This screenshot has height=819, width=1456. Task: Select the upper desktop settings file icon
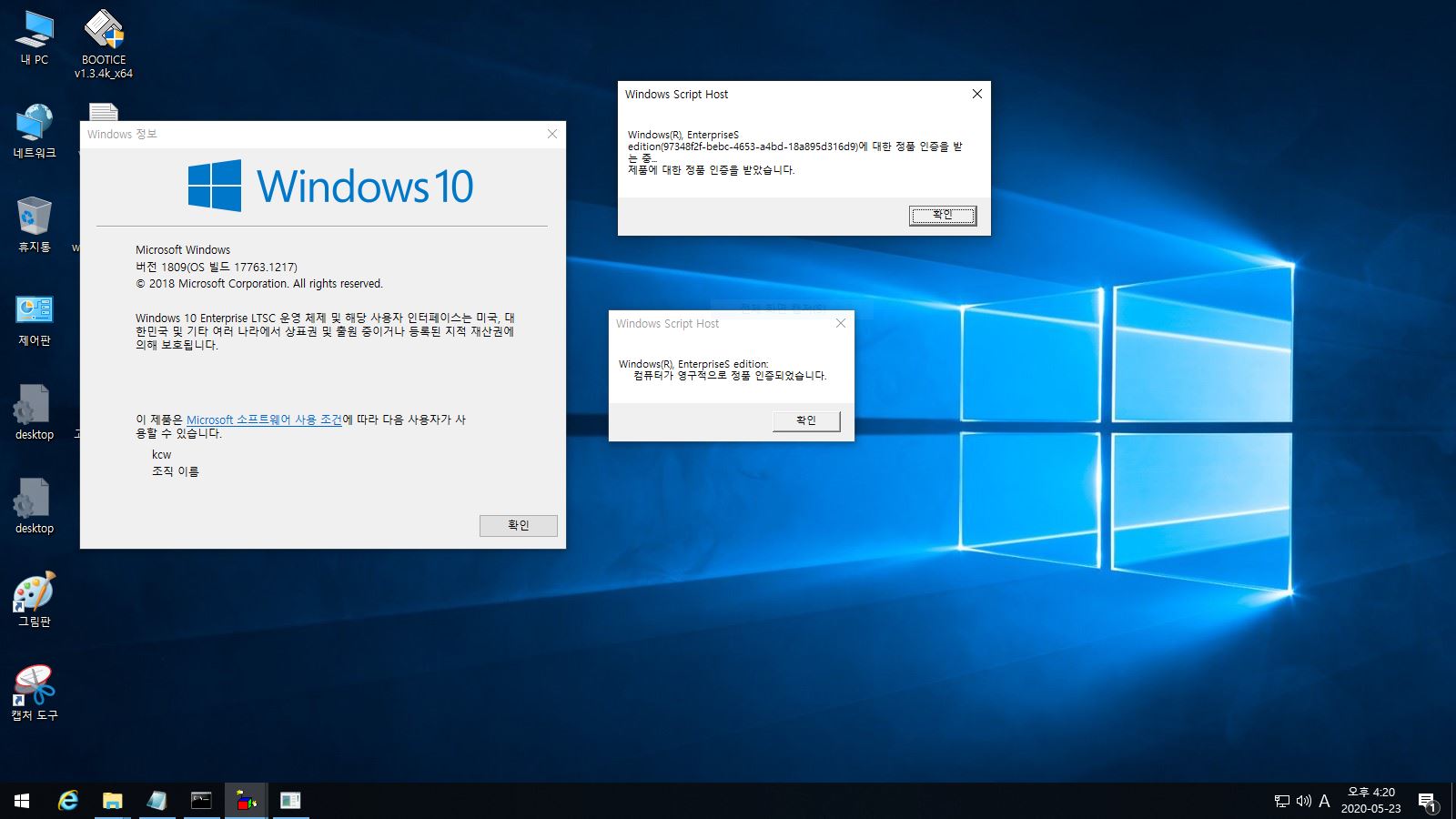[x=35, y=412]
